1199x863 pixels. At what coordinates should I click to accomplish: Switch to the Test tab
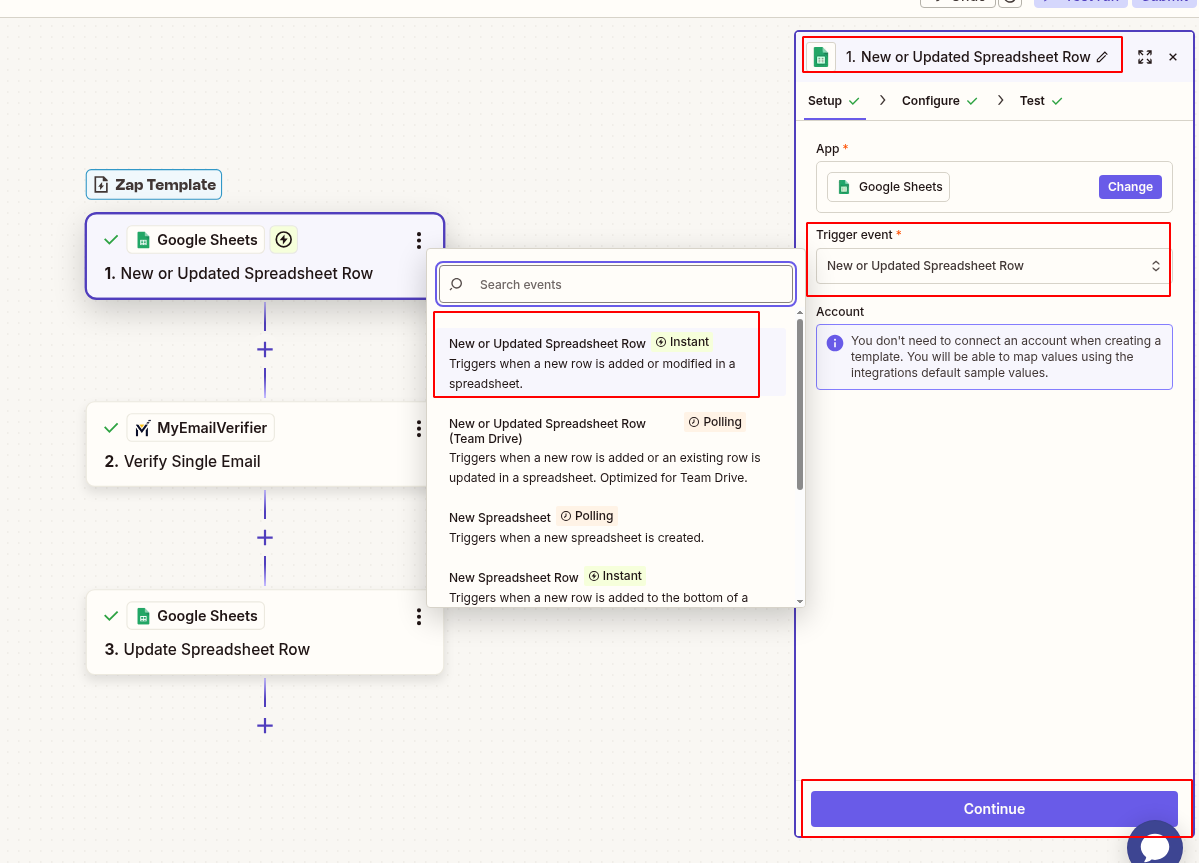pyautogui.click(x=1033, y=100)
